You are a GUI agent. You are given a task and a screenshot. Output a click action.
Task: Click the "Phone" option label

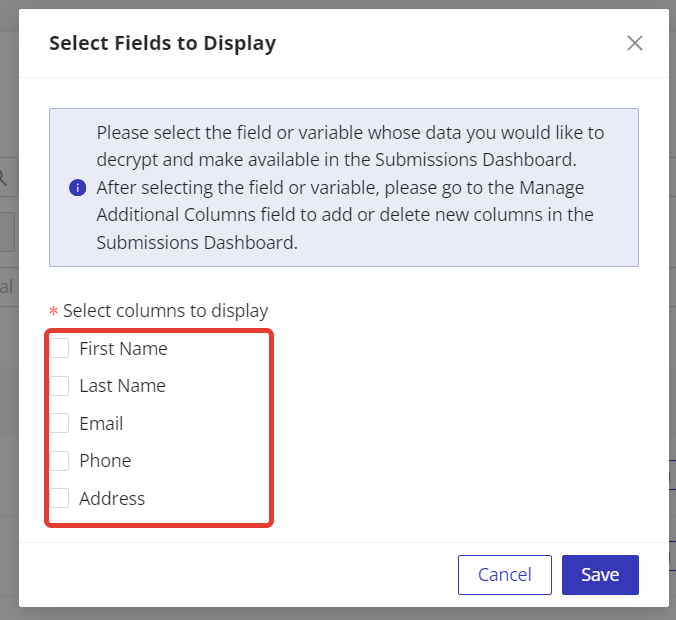[x=105, y=461]
